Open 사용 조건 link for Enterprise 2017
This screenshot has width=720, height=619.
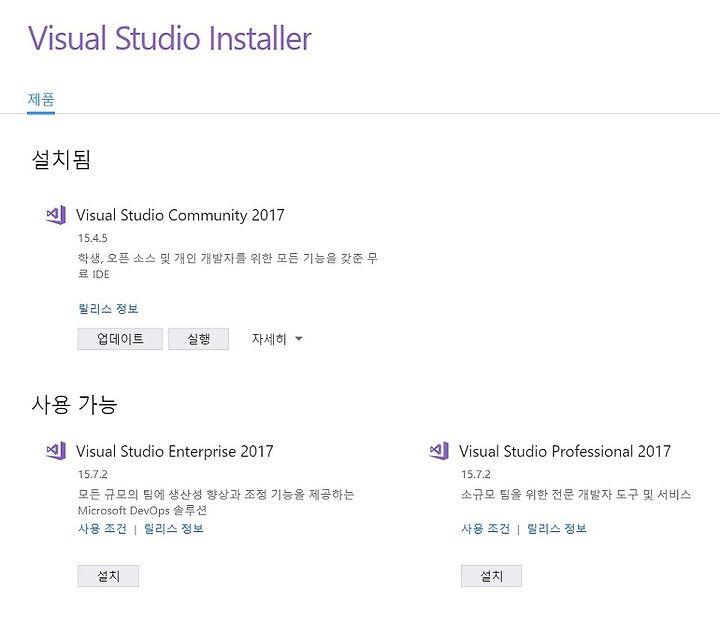coord(102,529)
